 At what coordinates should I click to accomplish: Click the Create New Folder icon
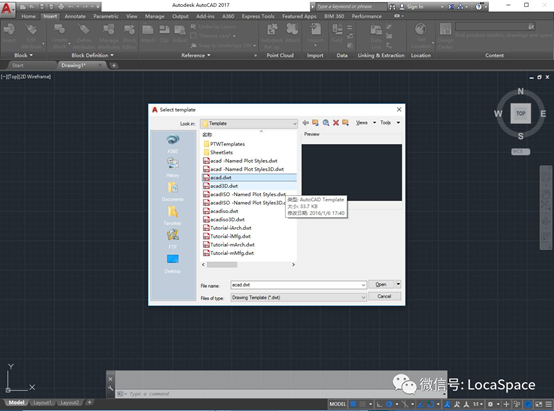coord(346,123)
